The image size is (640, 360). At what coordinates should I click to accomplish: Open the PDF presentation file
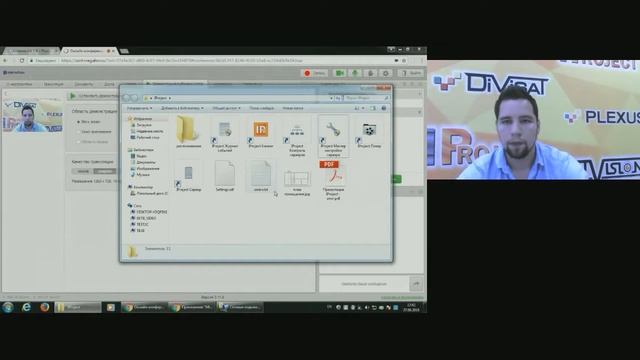click(333, 180)
